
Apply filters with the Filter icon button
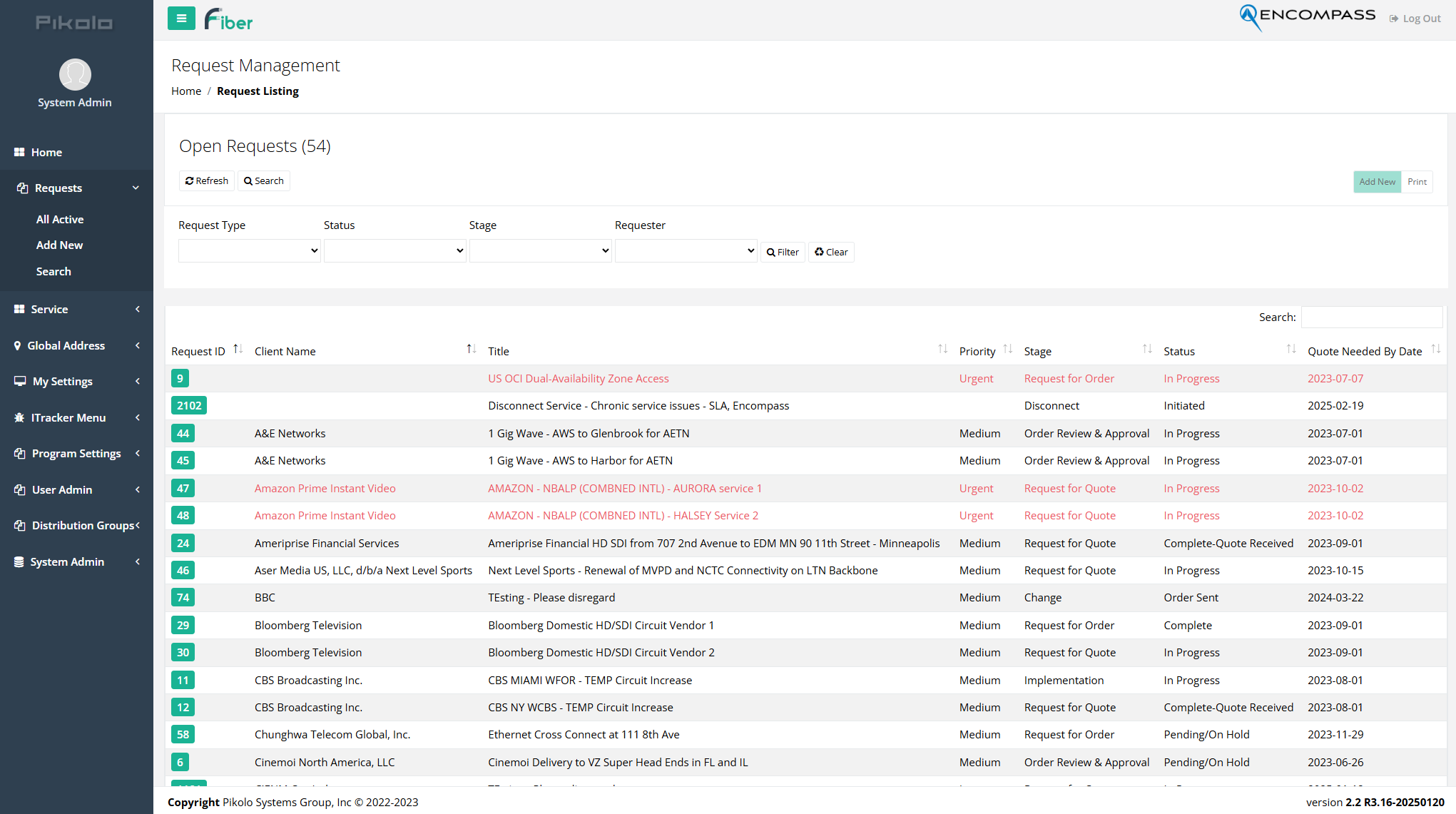tap(783, 252)
